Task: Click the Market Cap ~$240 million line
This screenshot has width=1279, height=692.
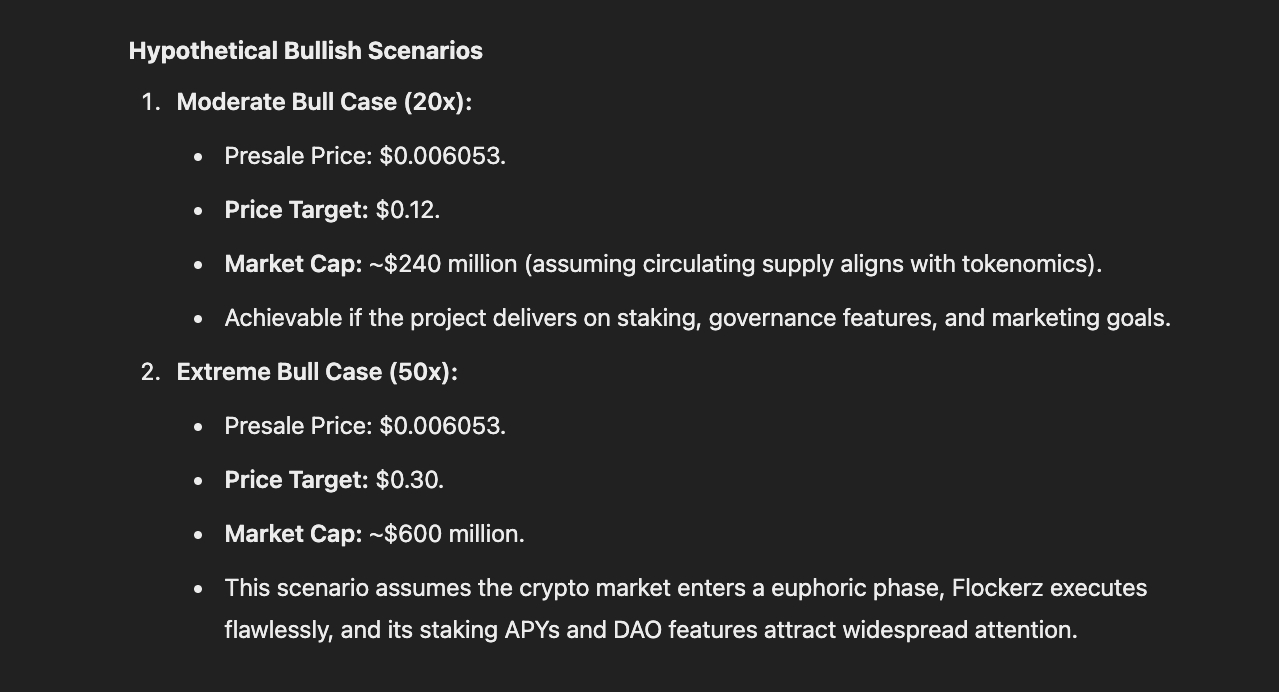Action: coord(663,264)
